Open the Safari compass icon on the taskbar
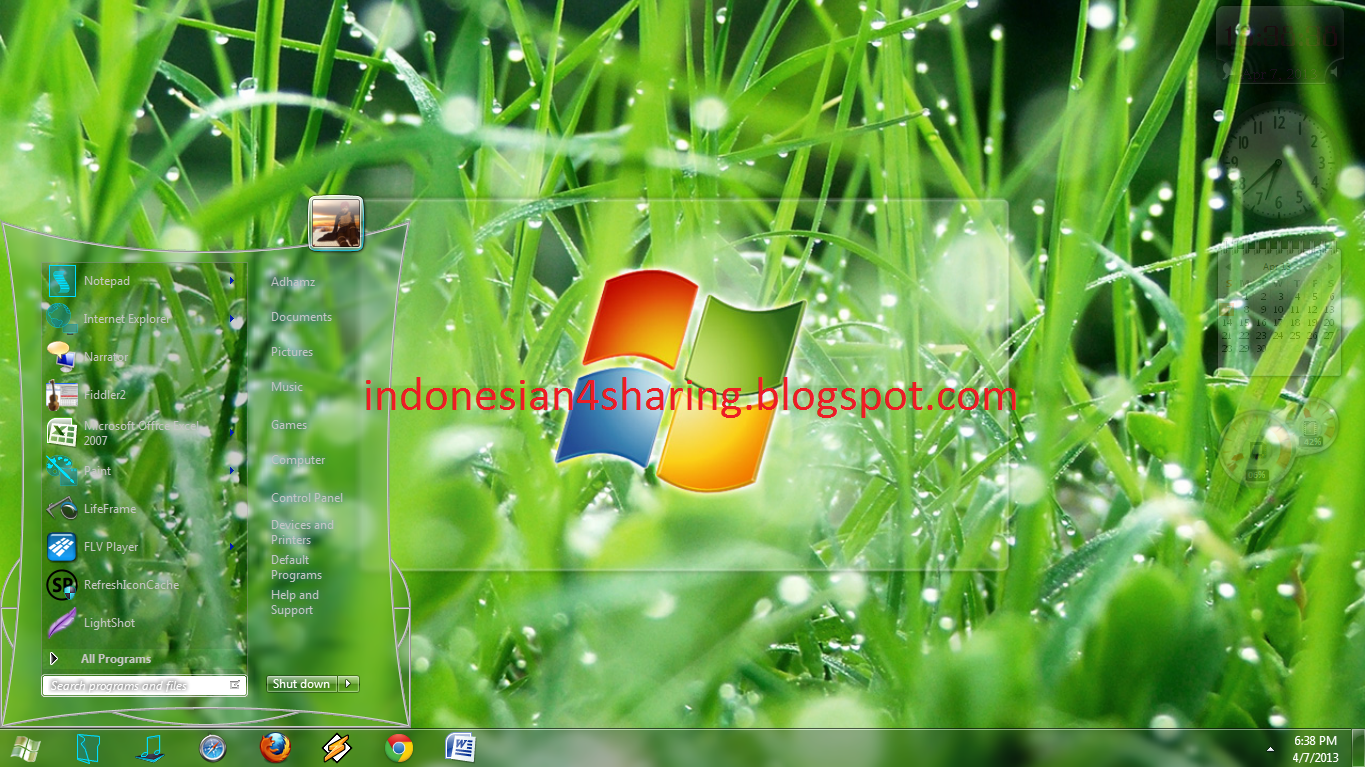 [213, 748]
